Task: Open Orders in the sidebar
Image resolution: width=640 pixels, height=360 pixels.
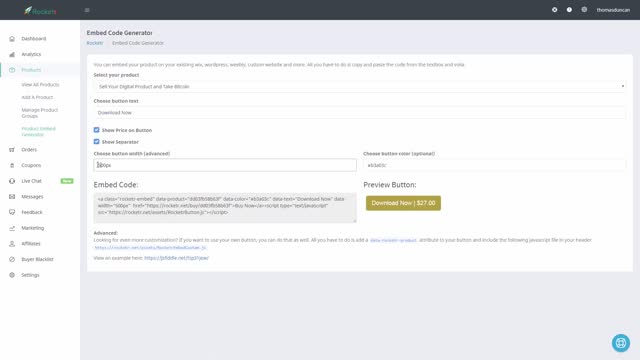Action: 29,150
